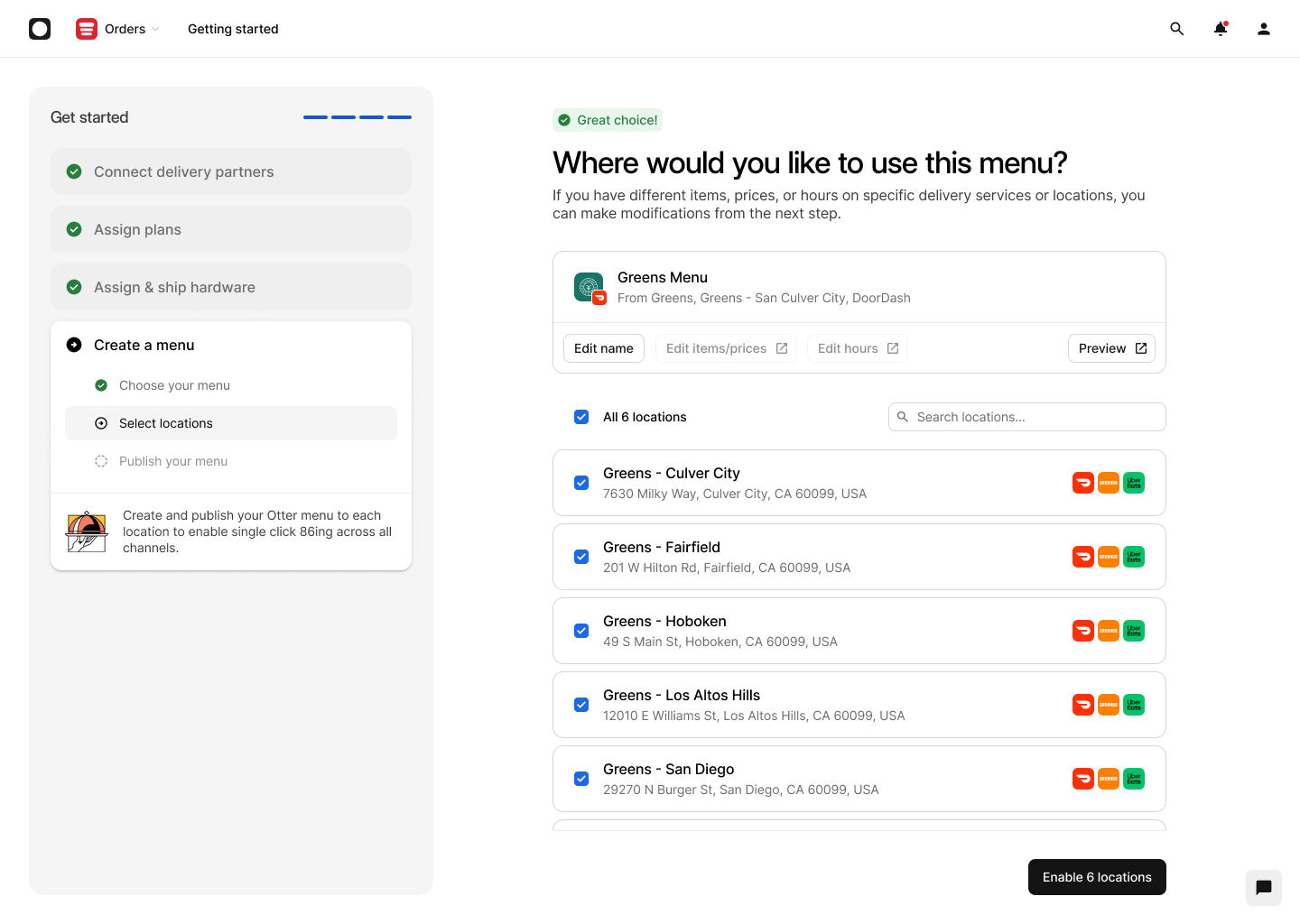
Task: Open the account profile icon
Action: (x=1263, y=28)
